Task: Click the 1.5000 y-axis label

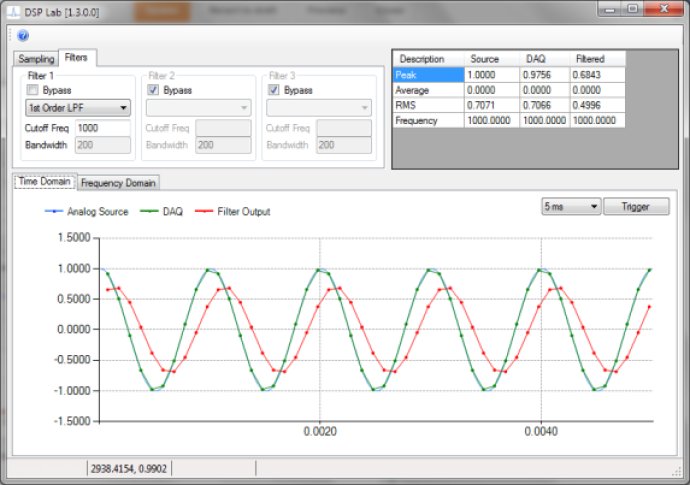Action: coord(74,238)
